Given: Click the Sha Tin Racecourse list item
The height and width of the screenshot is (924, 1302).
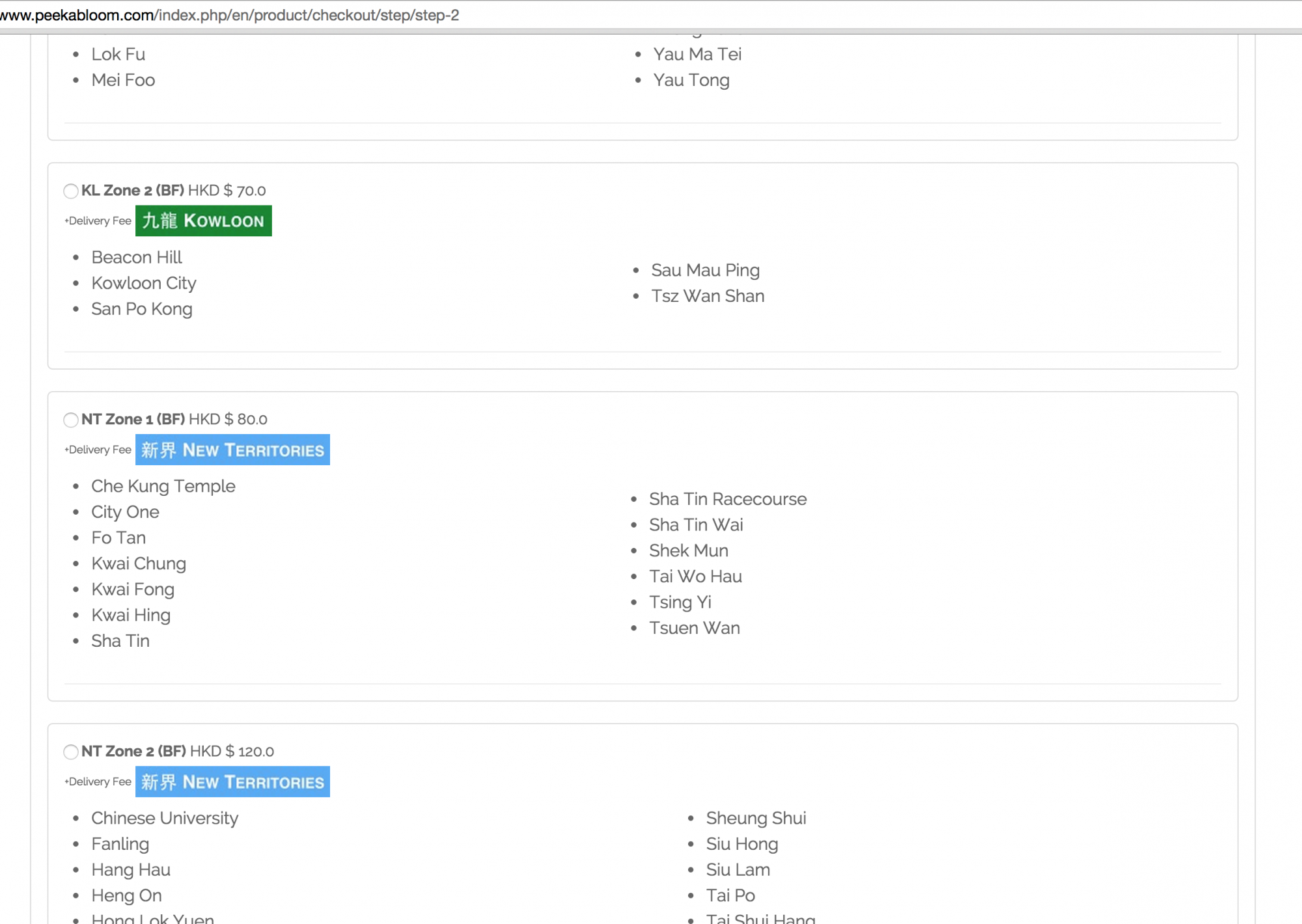Looking at the screenshot, I should pos(727,499).
